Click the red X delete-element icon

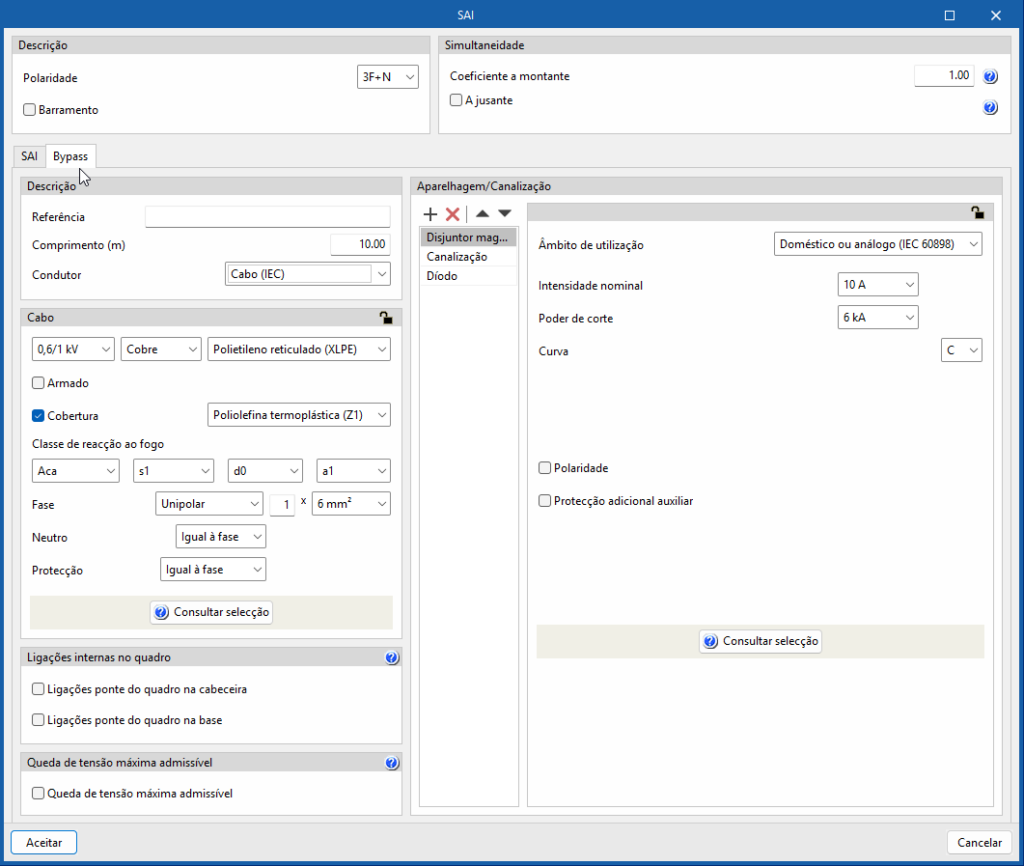click(452, 214)
